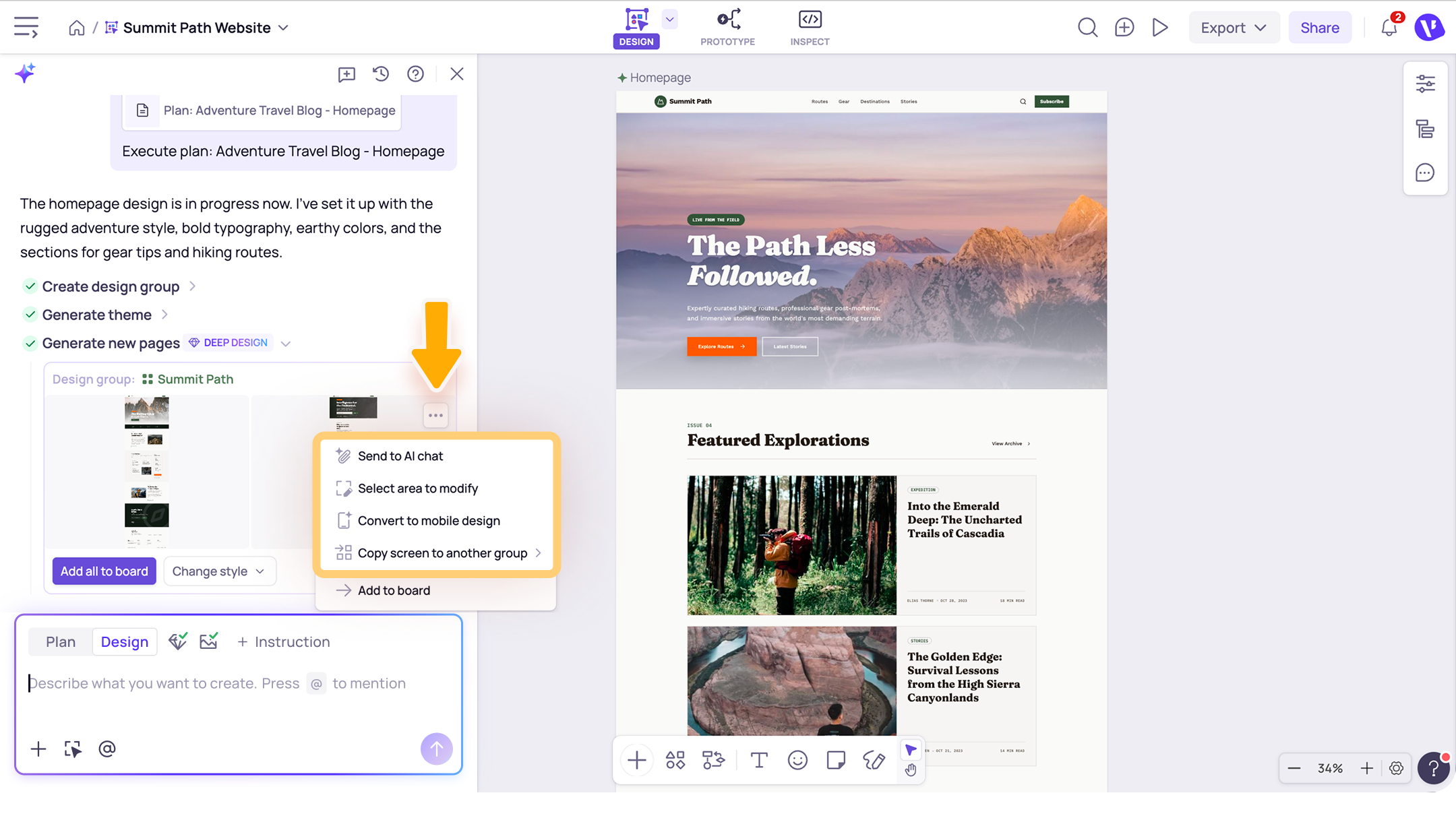Expand the Summit Path Website project dropdown
Viewport: 1456px width, 818px height.
click(284, 28)
